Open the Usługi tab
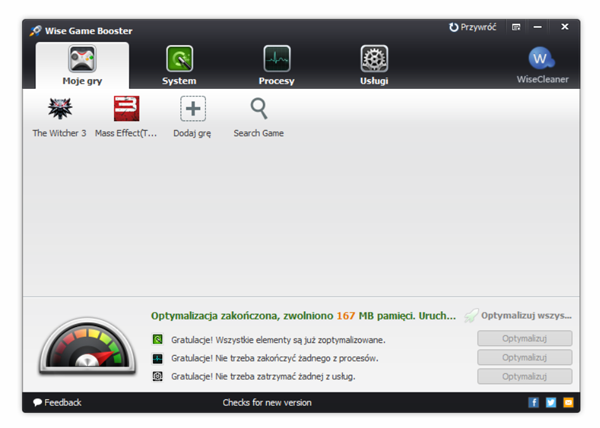The height and width of the screenshot is (428, 600). point(374,66)
